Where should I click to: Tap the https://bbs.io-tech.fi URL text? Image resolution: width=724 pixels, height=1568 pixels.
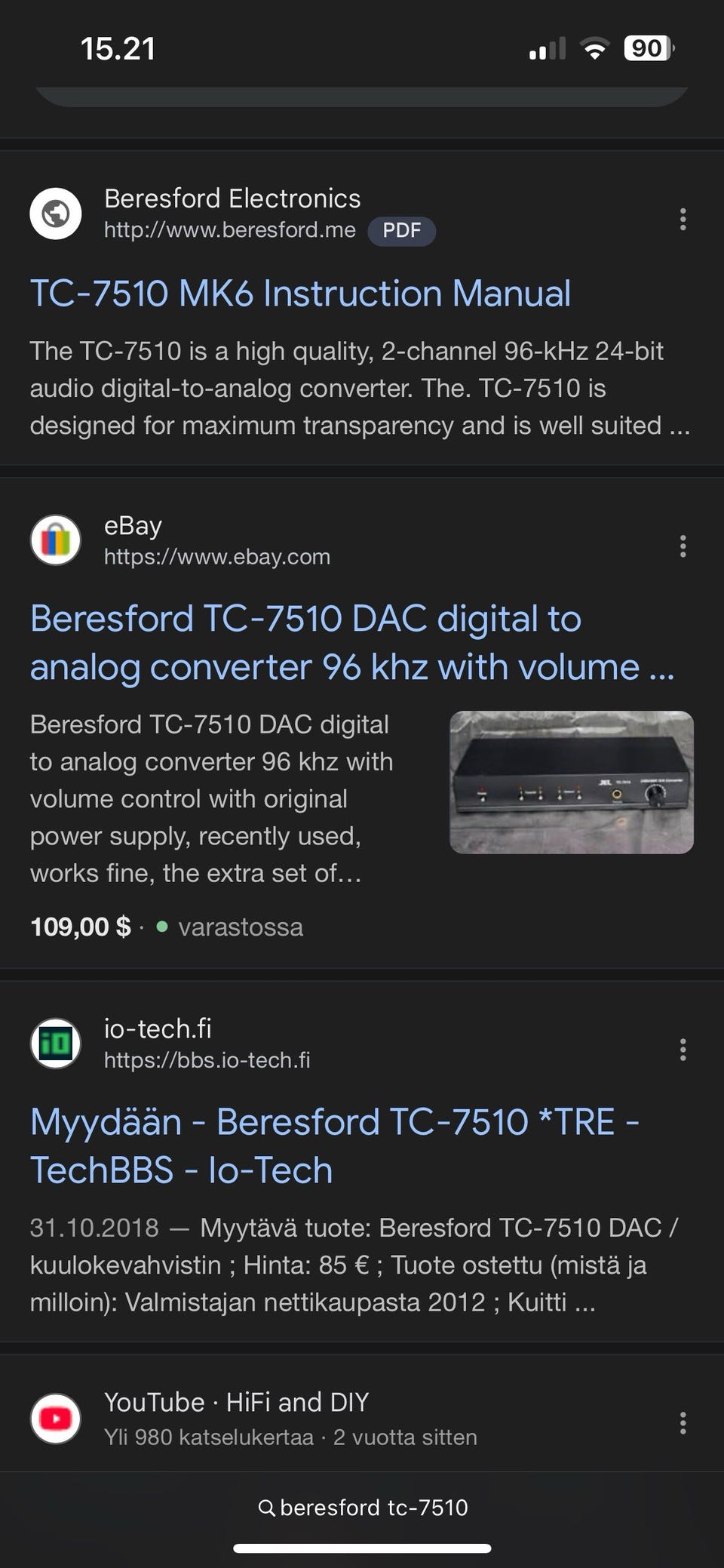pos(207,1060)
